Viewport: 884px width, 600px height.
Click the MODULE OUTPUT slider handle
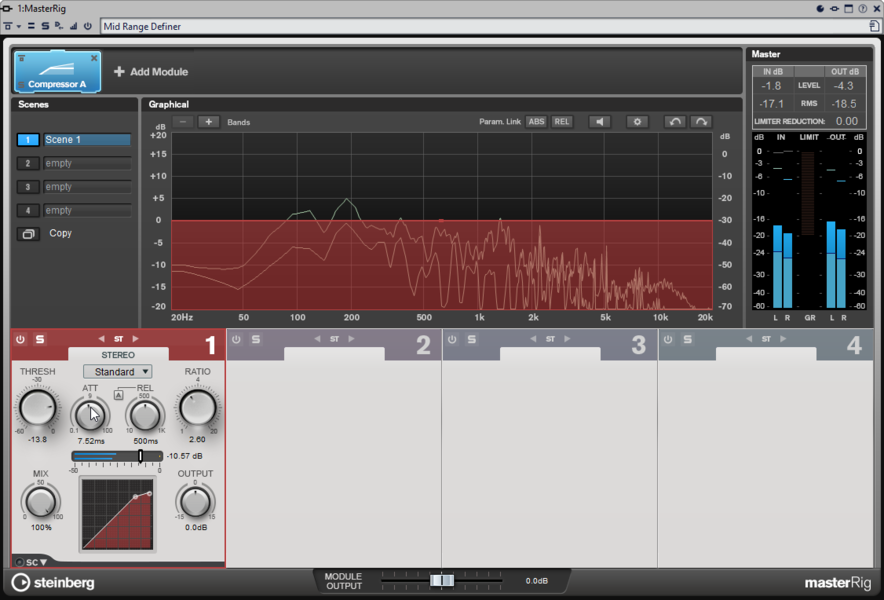tap(442, 580)
